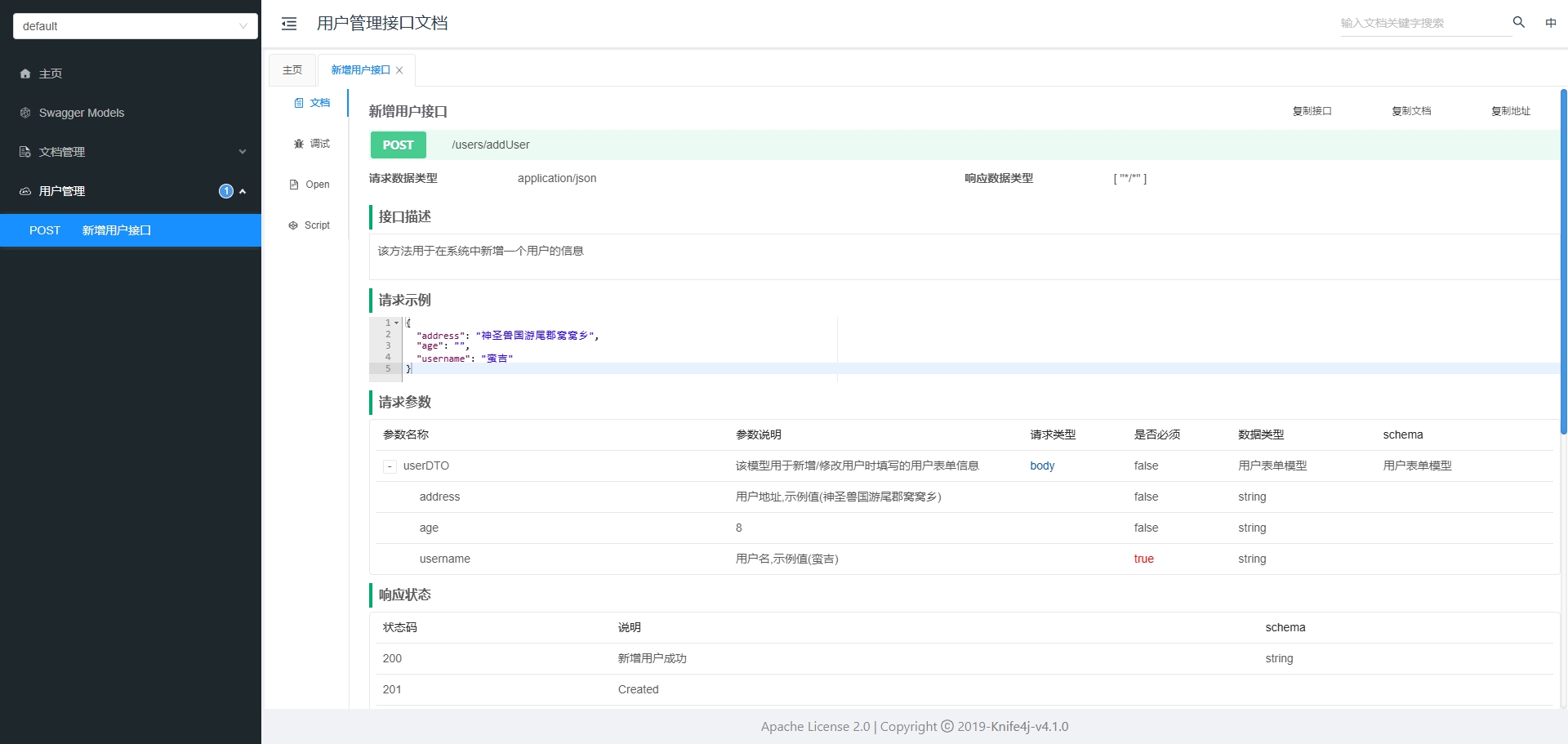Click 用户表单模型 in schema column
Screen dimensions: 1568x744
coord(1418,466)
